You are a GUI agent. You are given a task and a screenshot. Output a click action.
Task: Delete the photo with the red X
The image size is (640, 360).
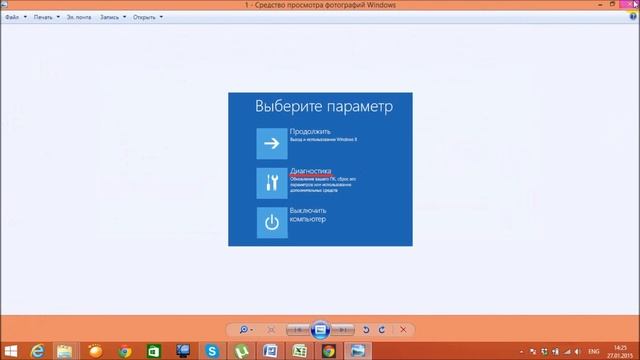point(403,329)
